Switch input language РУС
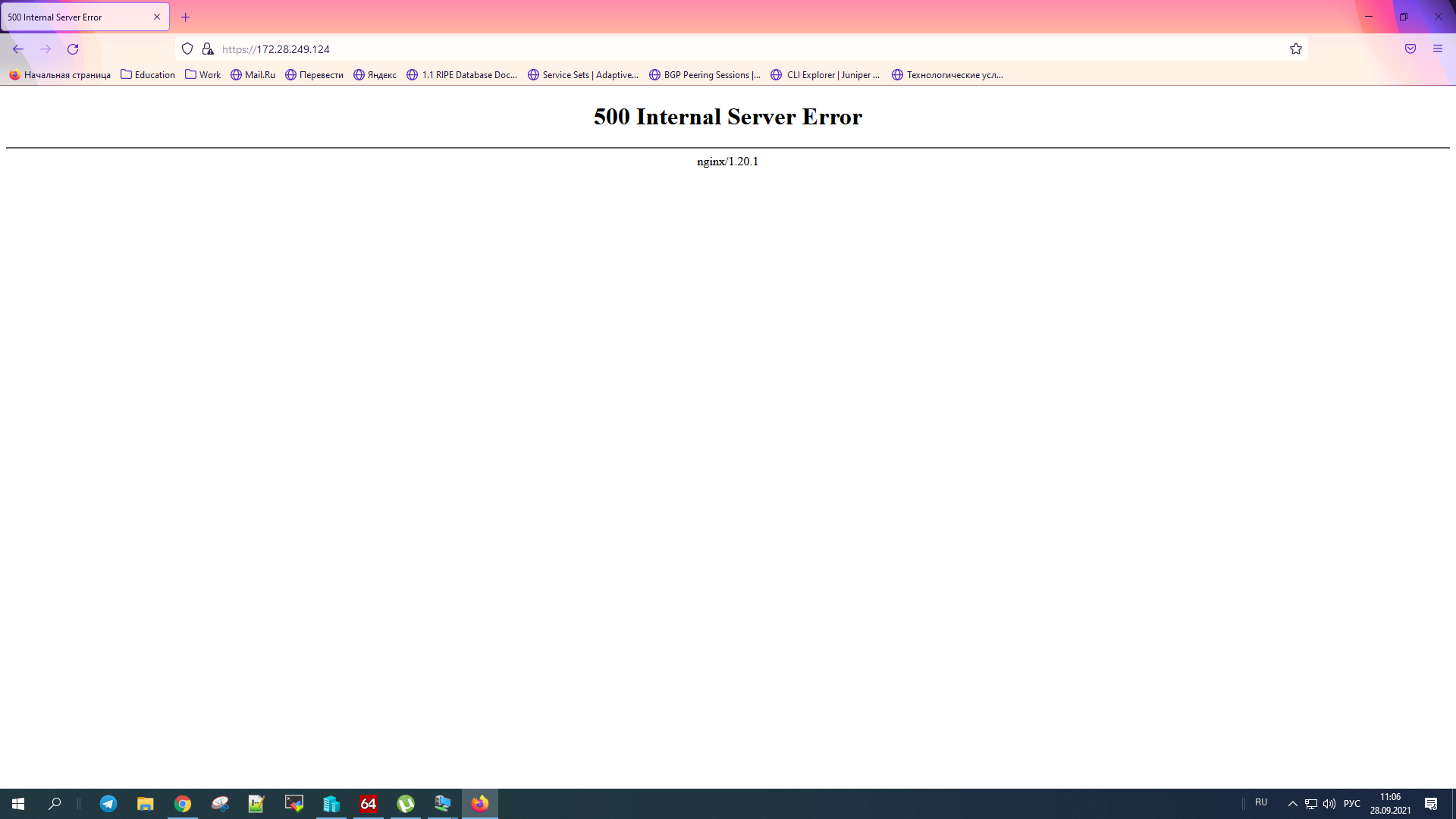Image resolution: width=1456 pixels, height=819 pixels. pos(1352,804)
